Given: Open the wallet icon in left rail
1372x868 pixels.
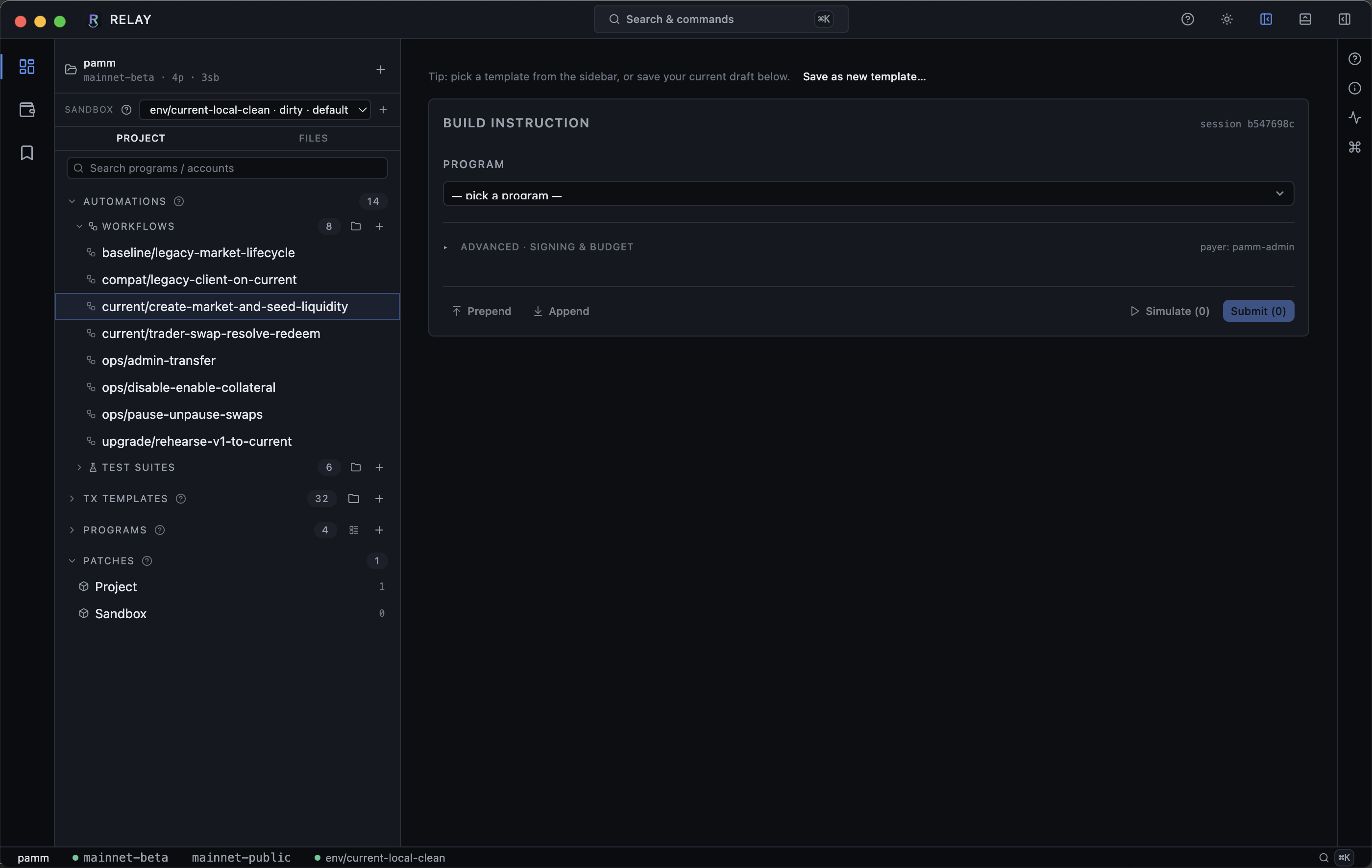Looking at the screenshot, I should coord(27,109).
